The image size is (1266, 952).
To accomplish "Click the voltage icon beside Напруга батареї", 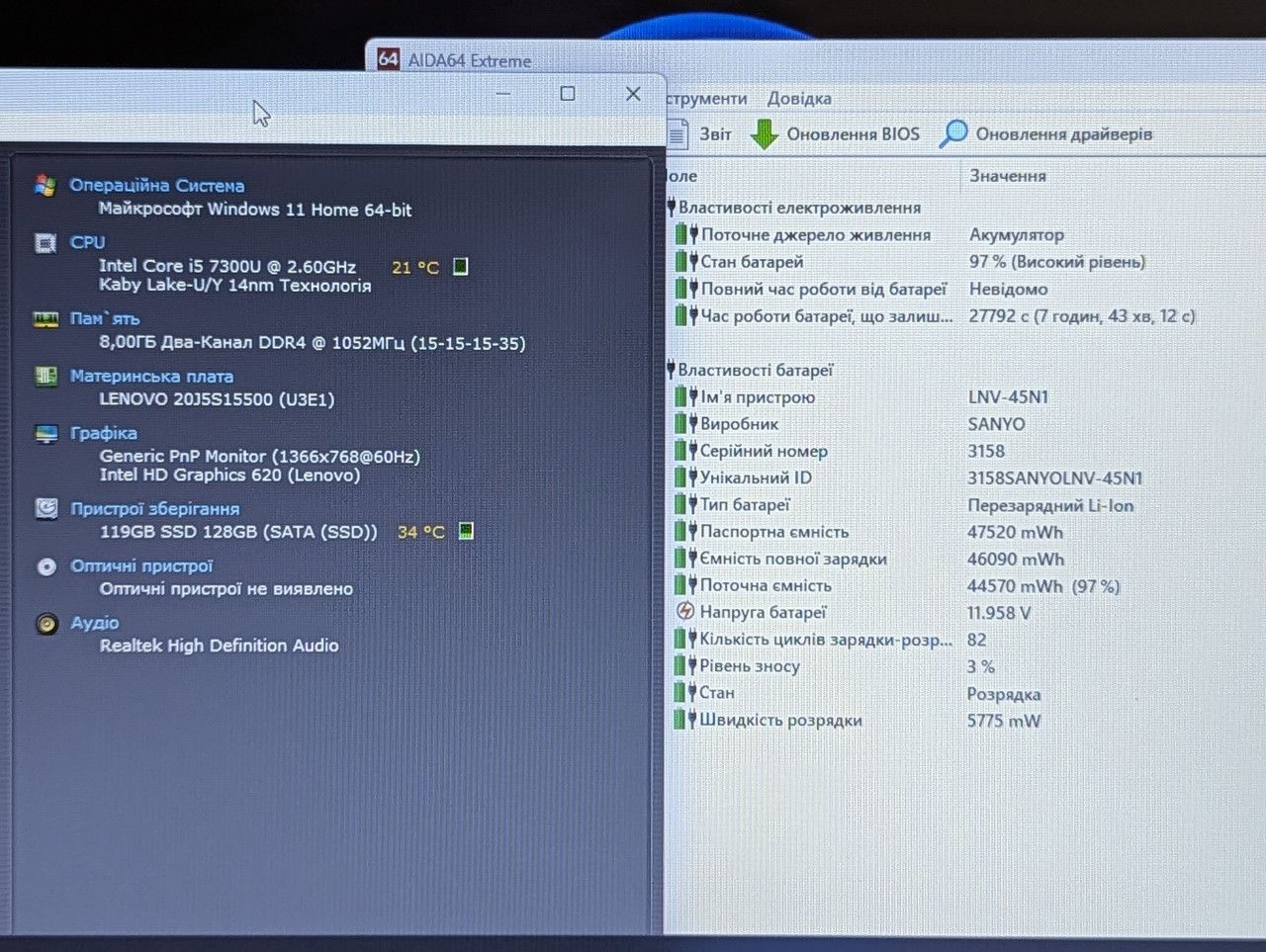I will coord(685,612).
